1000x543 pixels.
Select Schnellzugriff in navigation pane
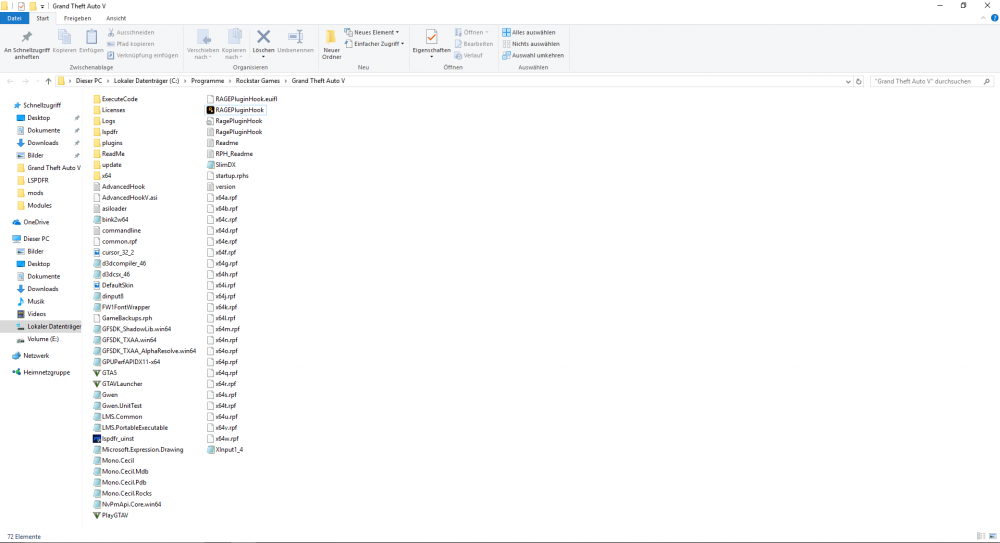tap(38, 105)
